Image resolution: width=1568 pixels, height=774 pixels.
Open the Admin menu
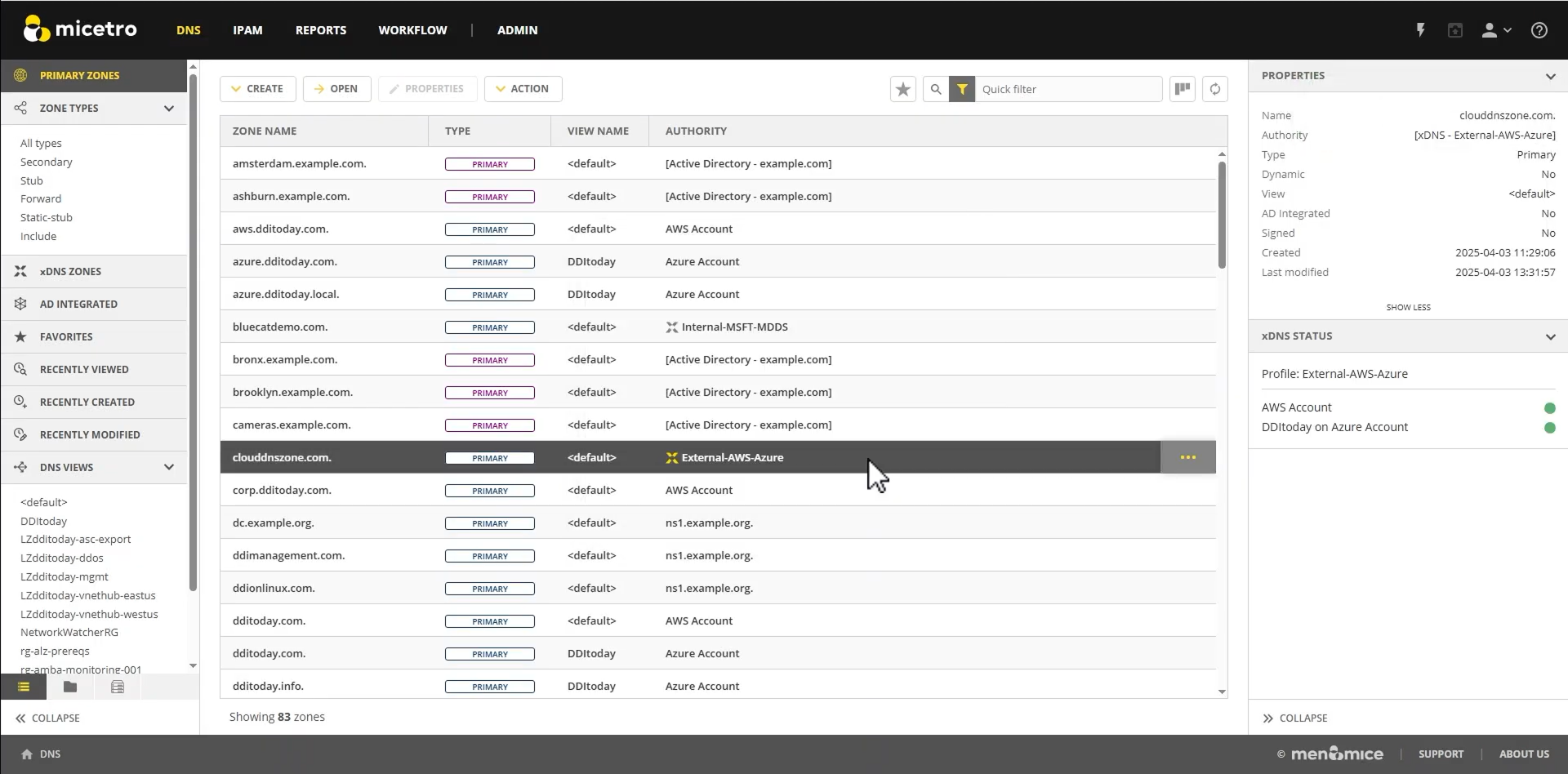[x=518, y=30]
